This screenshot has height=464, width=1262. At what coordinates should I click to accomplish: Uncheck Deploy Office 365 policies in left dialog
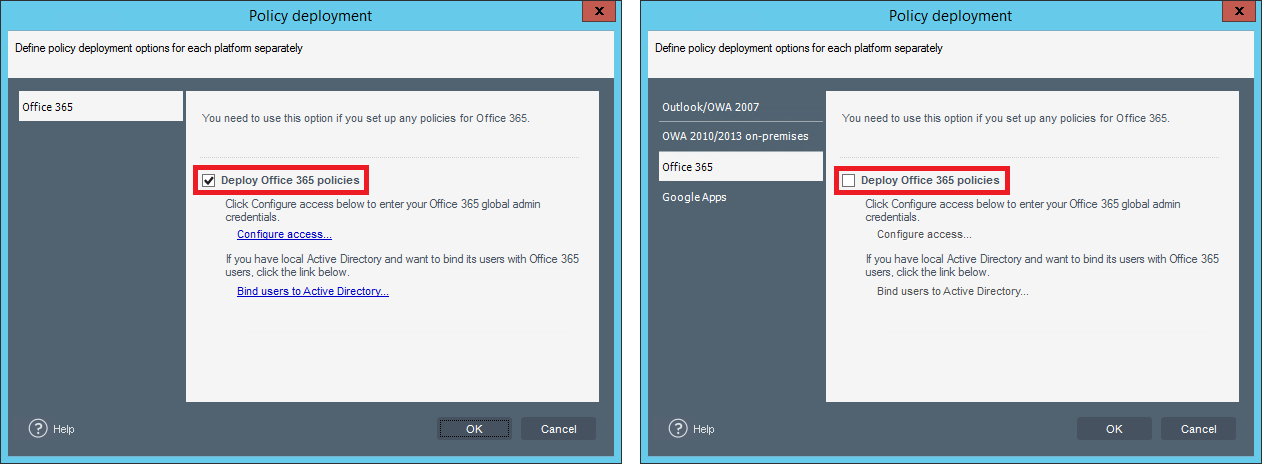[208, 181]
